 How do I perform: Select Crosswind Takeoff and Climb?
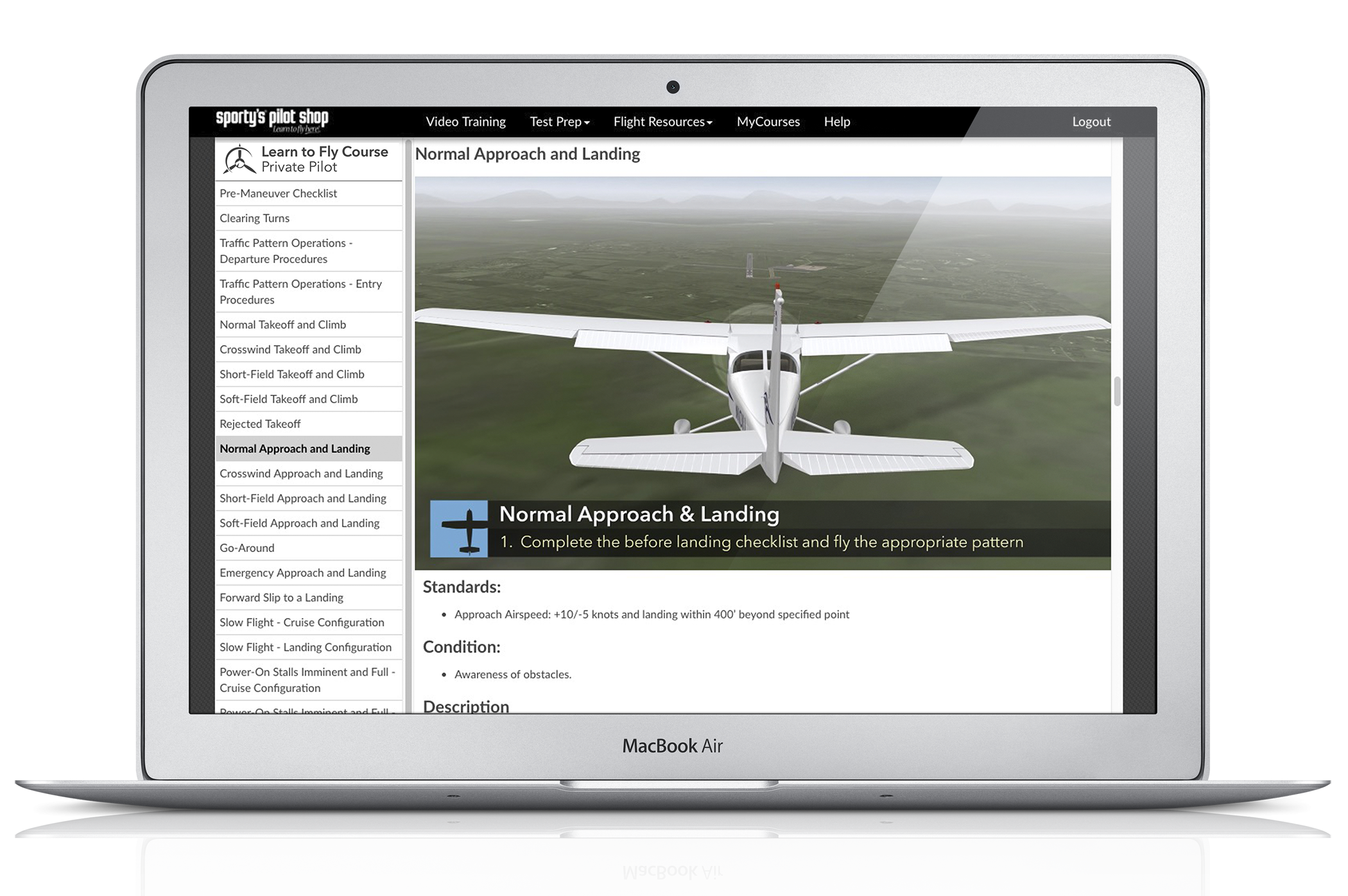(x=290, y=349)
